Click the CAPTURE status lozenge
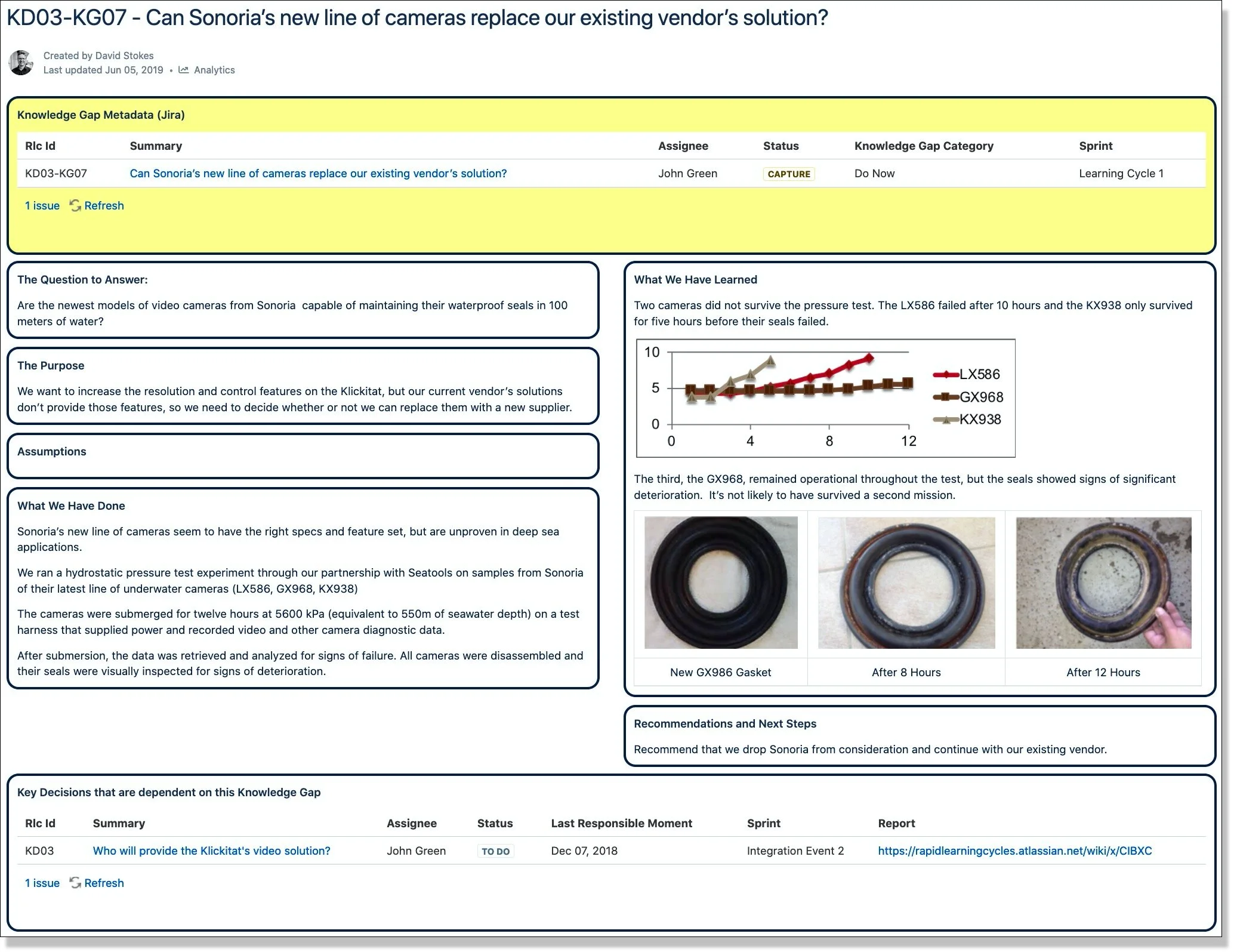Viewport: 1237px width, 952px height. (x=788, y=174)
